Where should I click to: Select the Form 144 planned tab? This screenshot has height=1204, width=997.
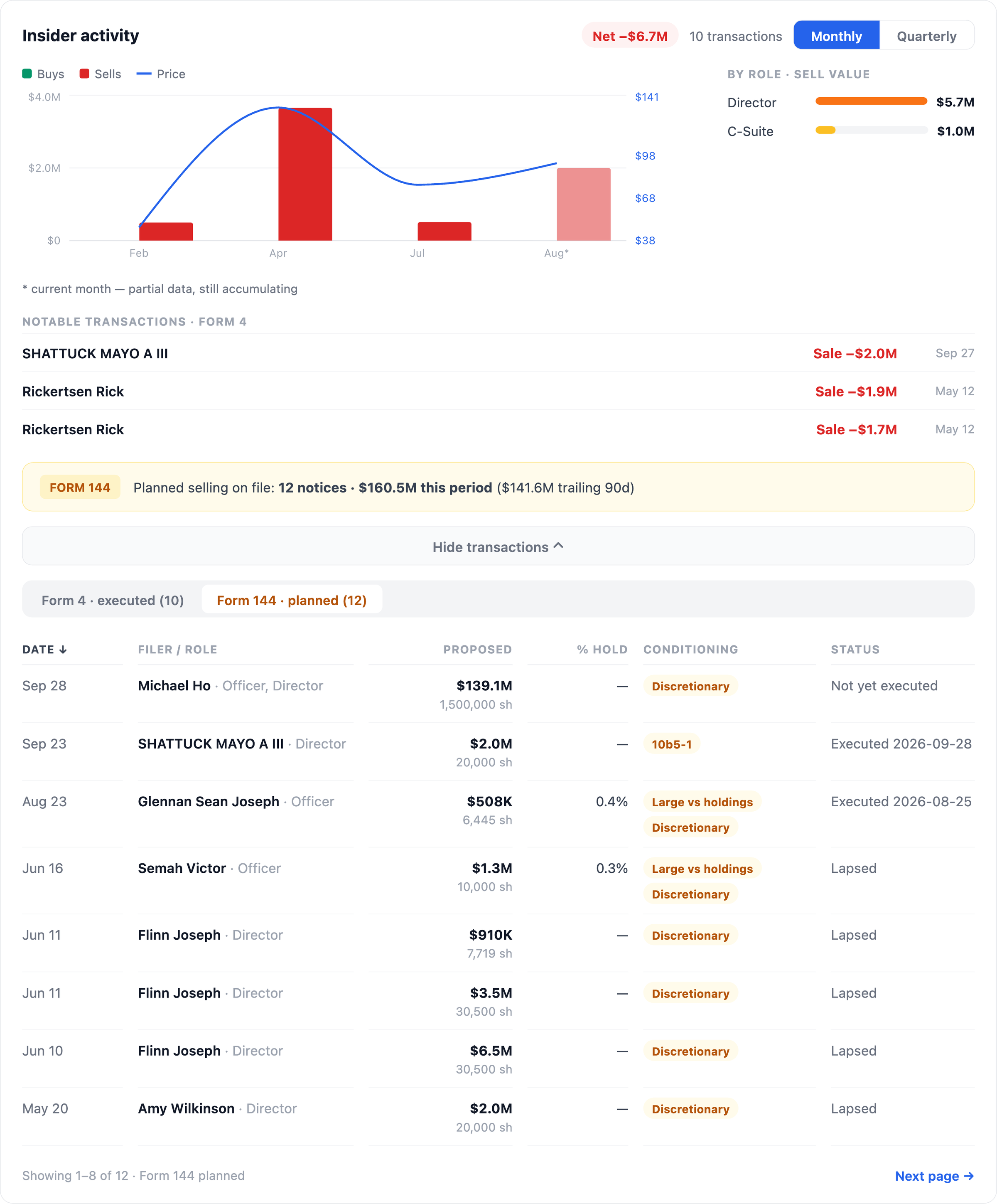pyautogui.click(x=292, y=600)
